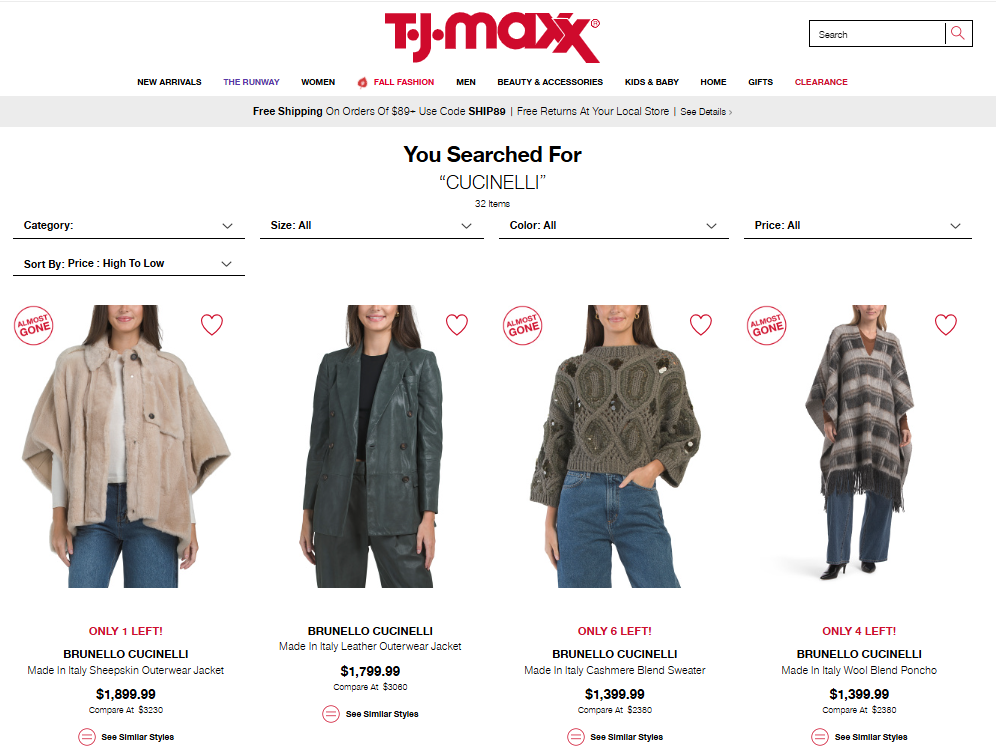Open the Color: All filter
The width and height of the screenshot is (996, 748).
pyautogui.click(x=614, y=225)
